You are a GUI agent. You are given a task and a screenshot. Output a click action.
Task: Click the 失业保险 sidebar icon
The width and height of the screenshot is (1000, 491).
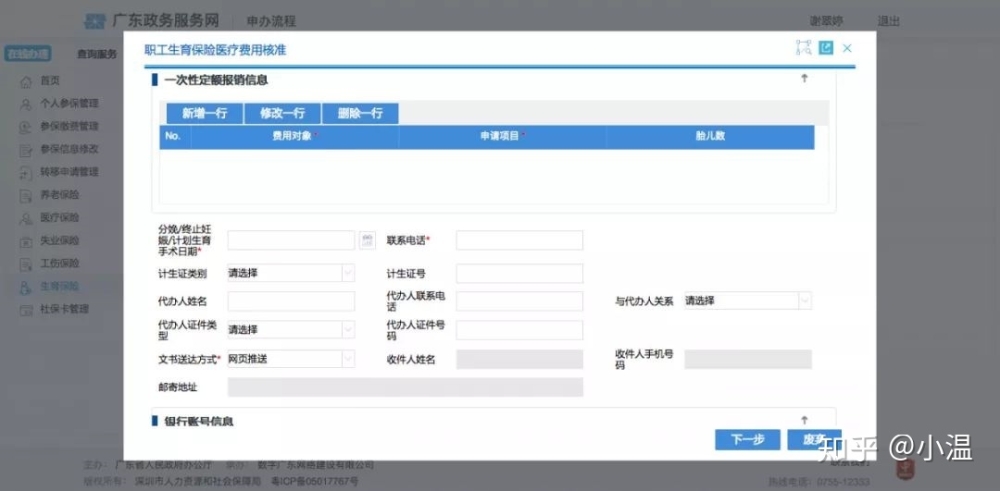point(26,242)
